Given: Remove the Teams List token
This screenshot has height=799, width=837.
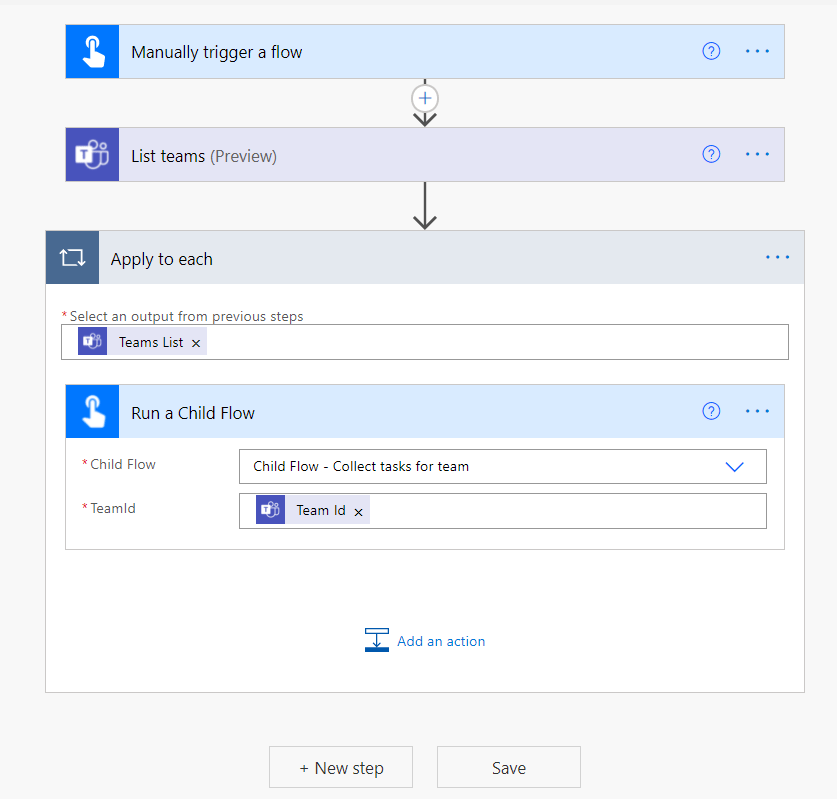Looking at the screenshot, I should pos(196,343).
